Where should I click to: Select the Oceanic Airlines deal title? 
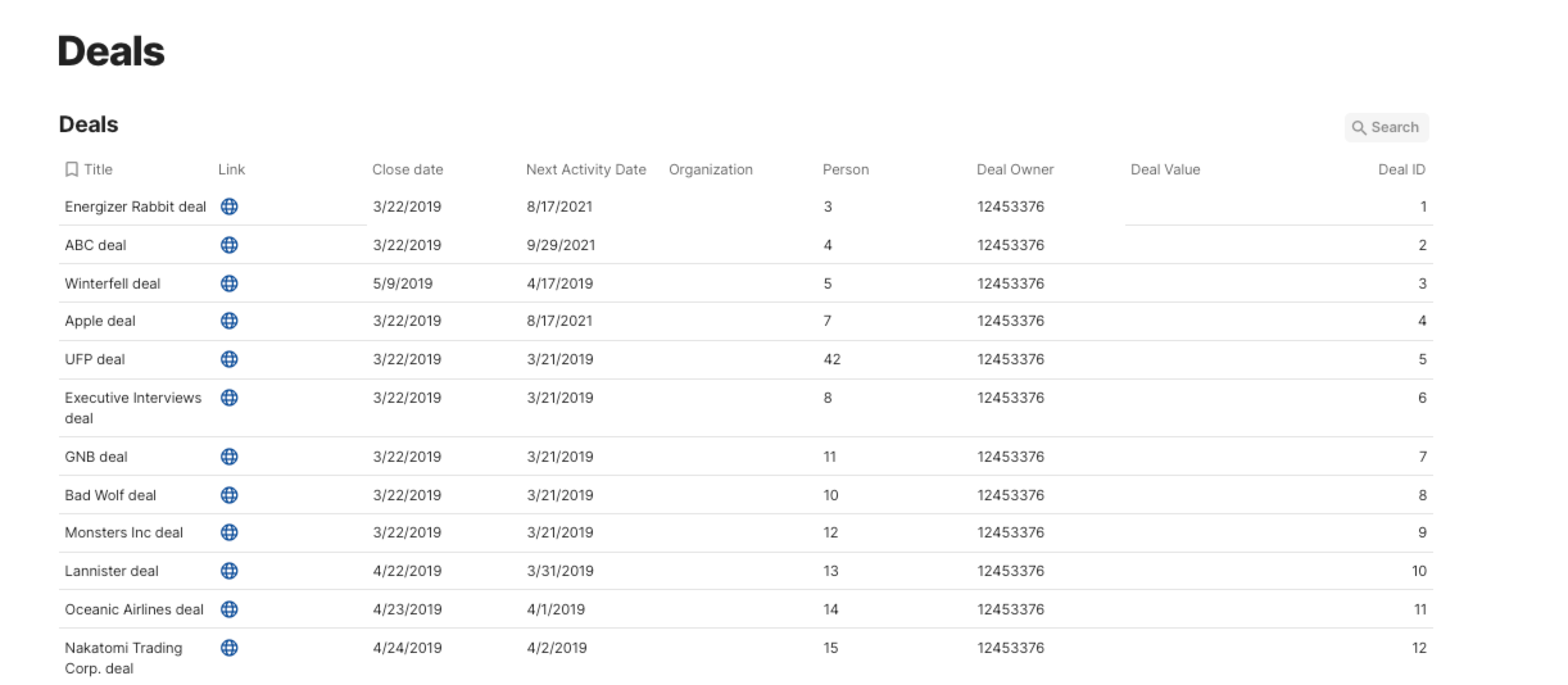(x=134, y=609)
